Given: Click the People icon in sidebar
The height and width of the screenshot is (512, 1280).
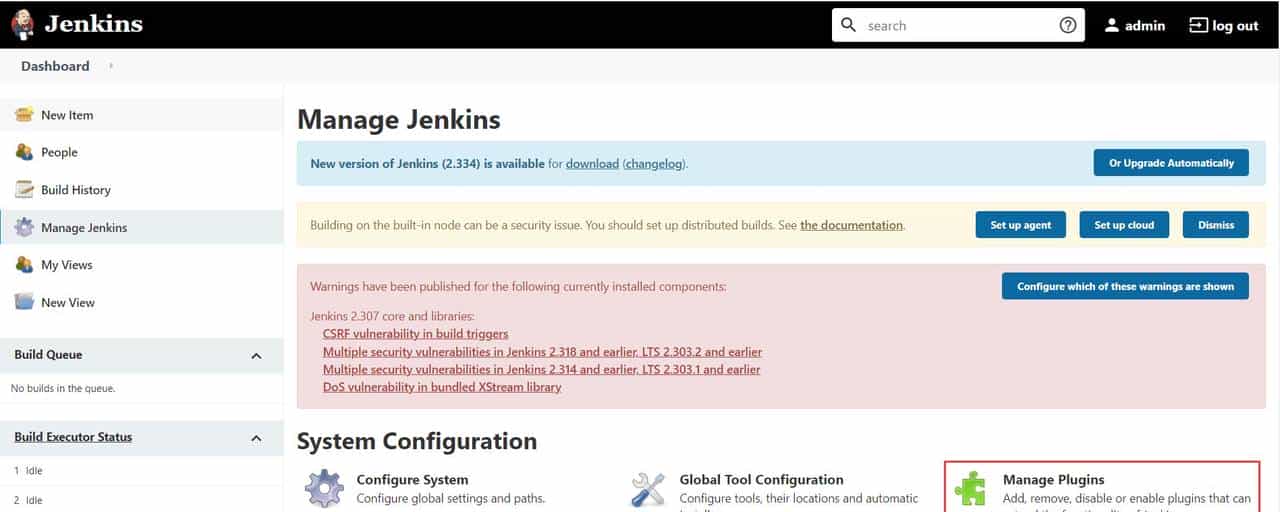Looking at the screenshot, I should coord(24,152).
